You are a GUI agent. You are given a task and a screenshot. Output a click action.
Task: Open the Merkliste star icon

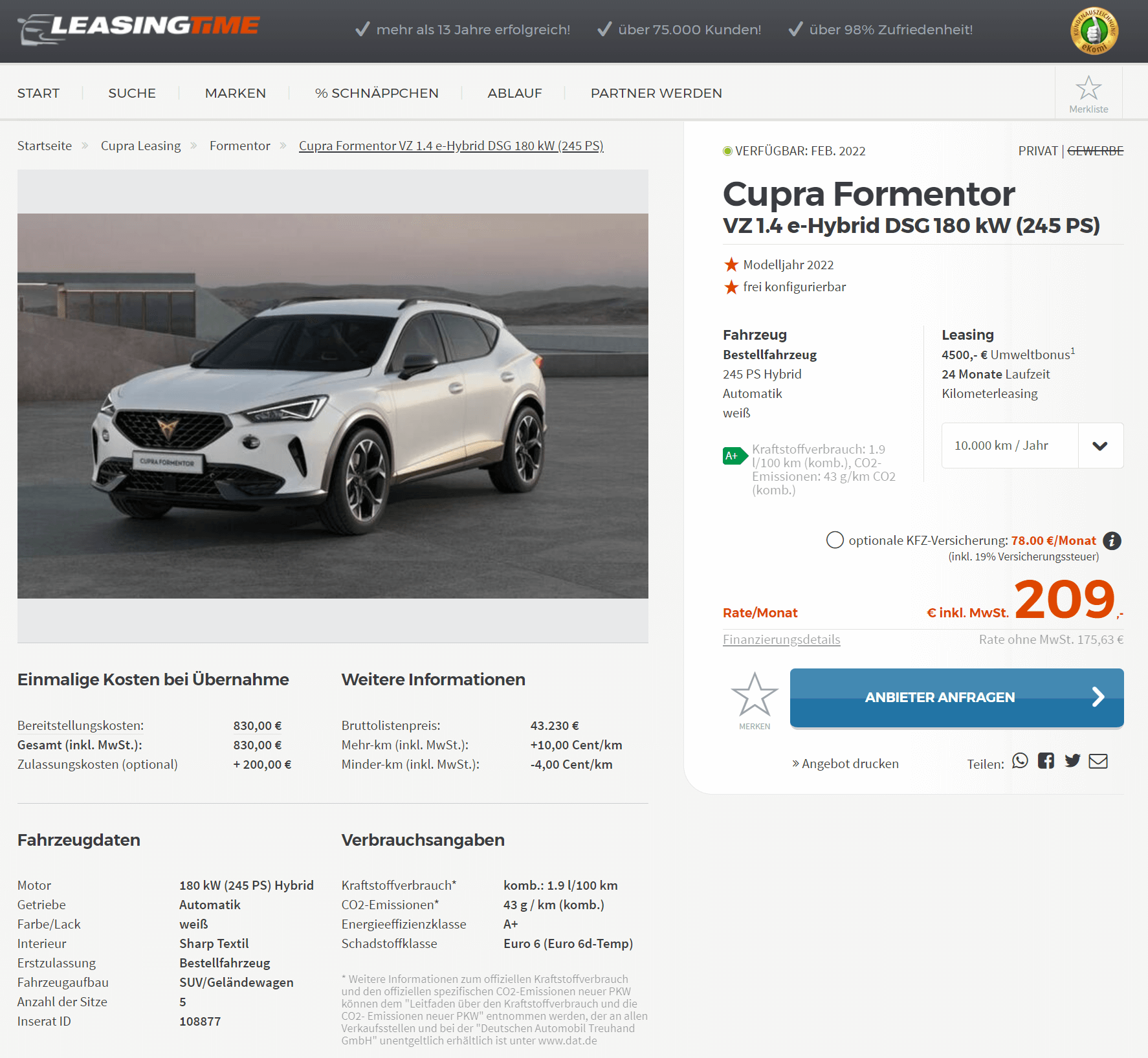pos(1088,89)
